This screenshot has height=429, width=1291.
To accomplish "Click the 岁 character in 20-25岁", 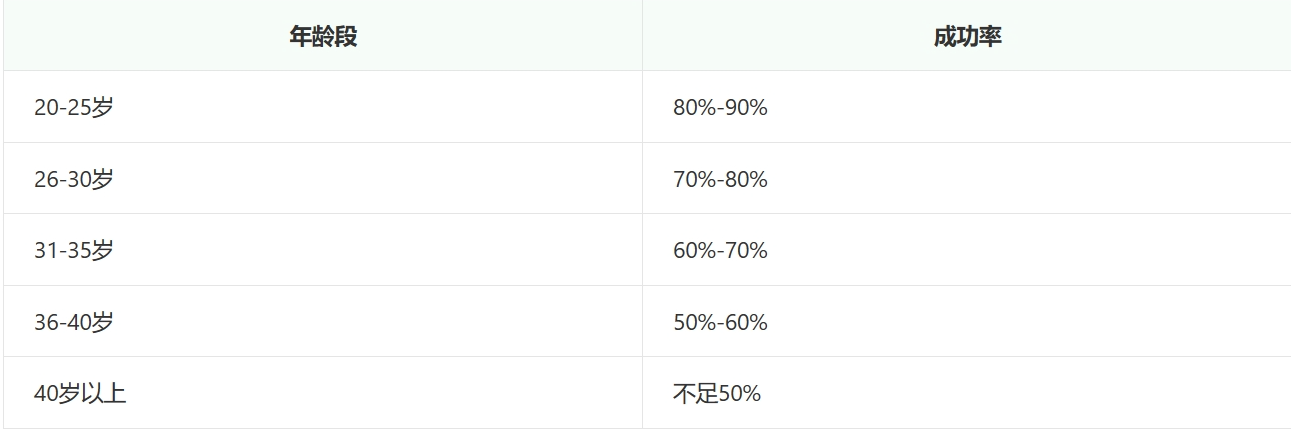I will tap(103, 107).
